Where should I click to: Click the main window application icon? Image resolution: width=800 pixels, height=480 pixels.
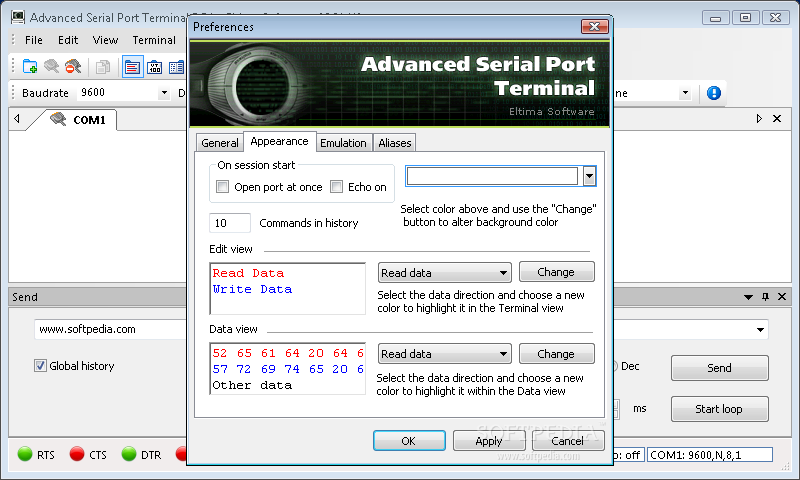tap(18, 17)
